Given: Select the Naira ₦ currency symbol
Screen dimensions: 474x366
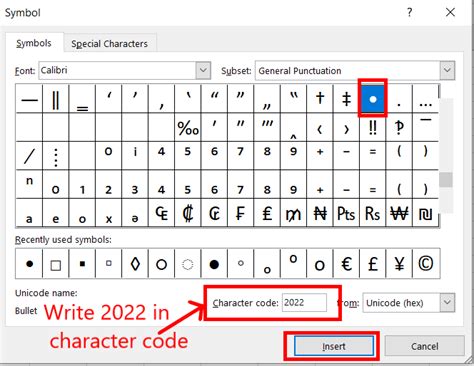Looking at the screenshot, I should coord(320,213).
